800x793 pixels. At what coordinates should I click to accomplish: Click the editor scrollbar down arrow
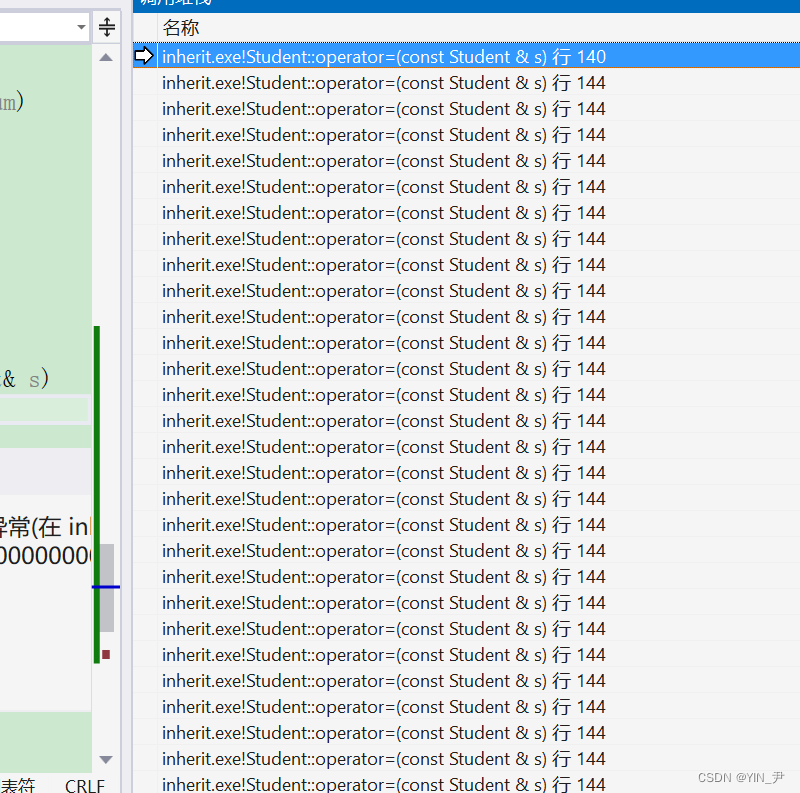click(106, 759)
